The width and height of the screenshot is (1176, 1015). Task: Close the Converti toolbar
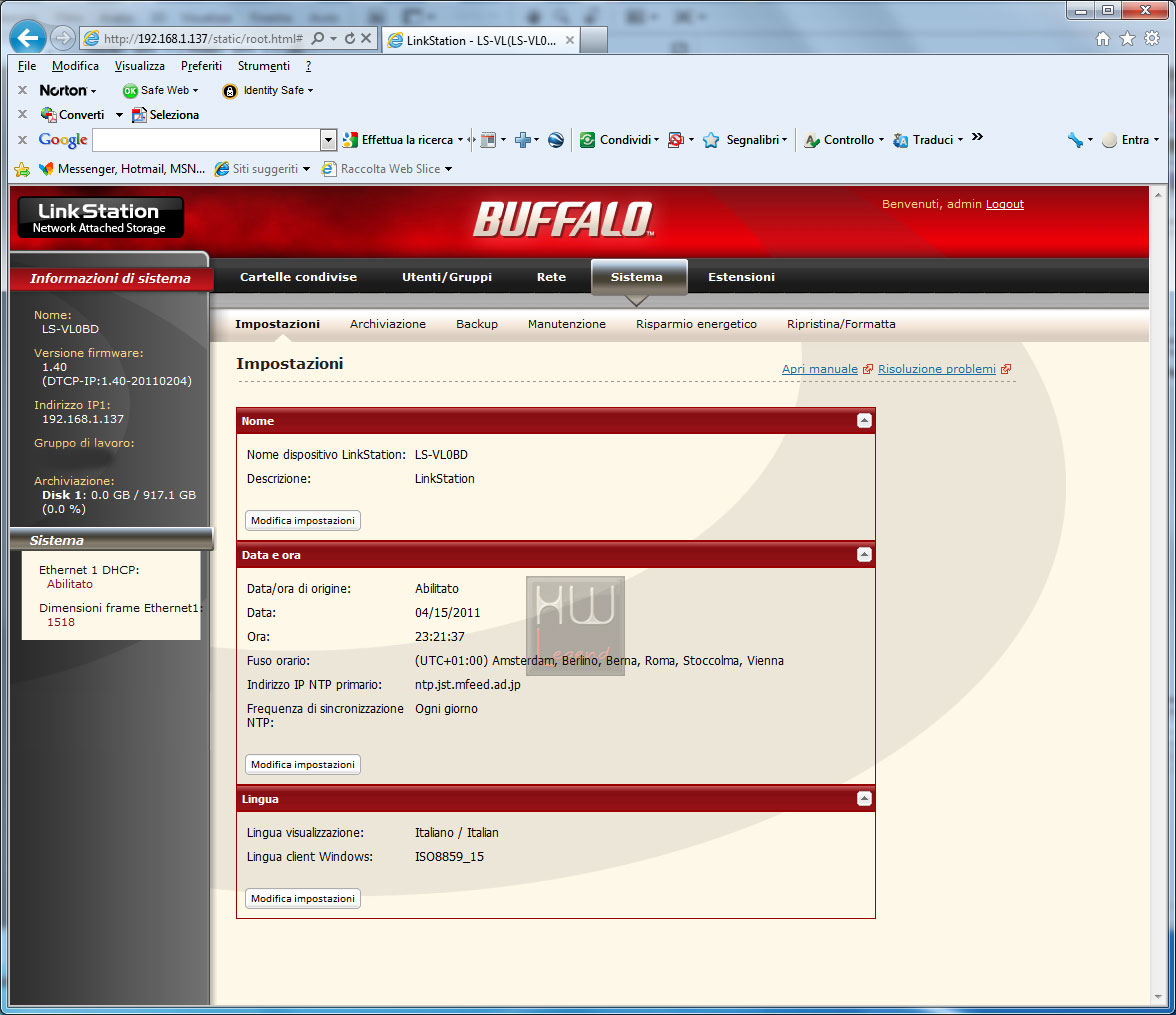[22, 115]
